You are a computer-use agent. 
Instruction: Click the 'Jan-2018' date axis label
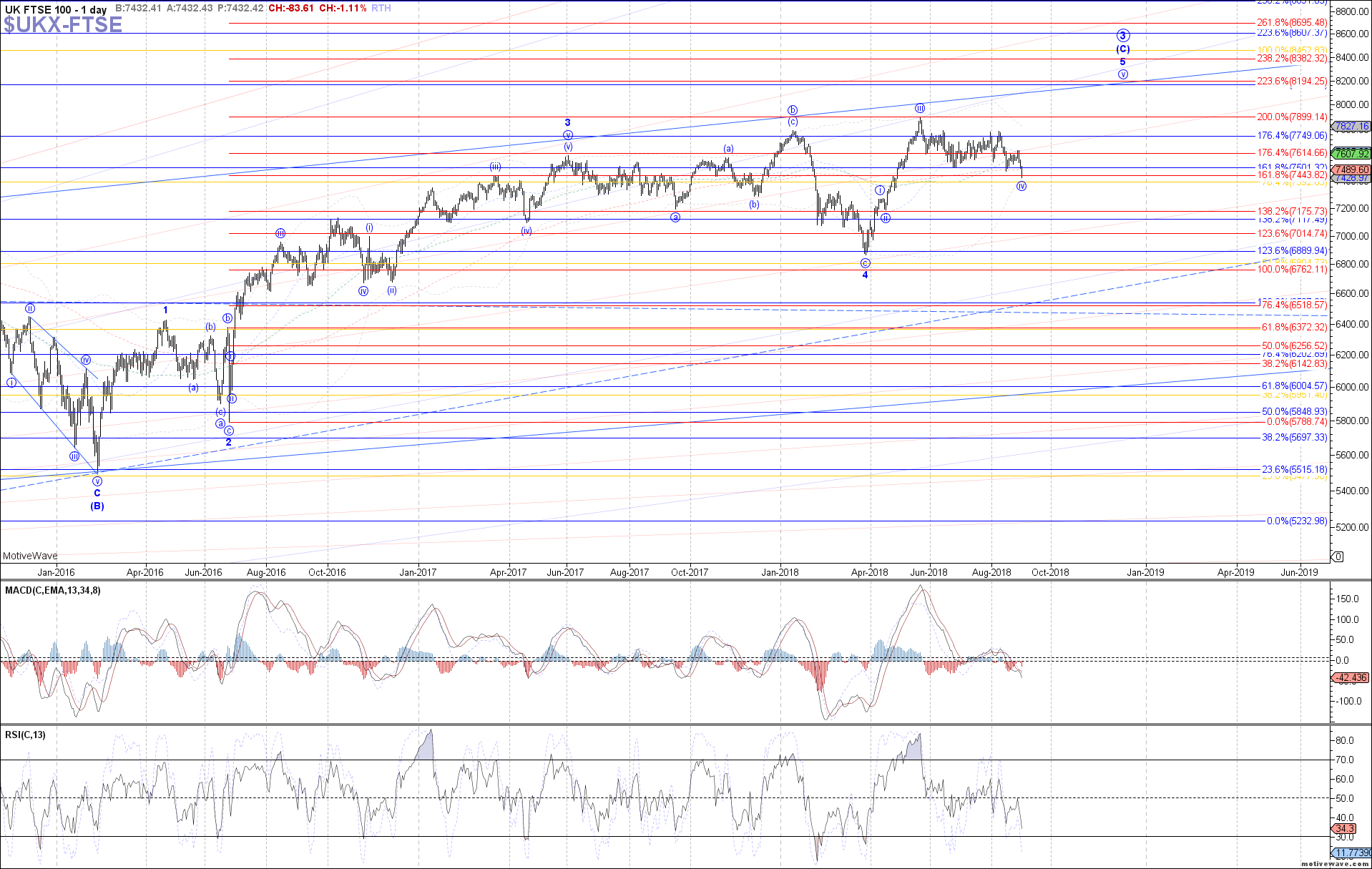coord(780,572)
